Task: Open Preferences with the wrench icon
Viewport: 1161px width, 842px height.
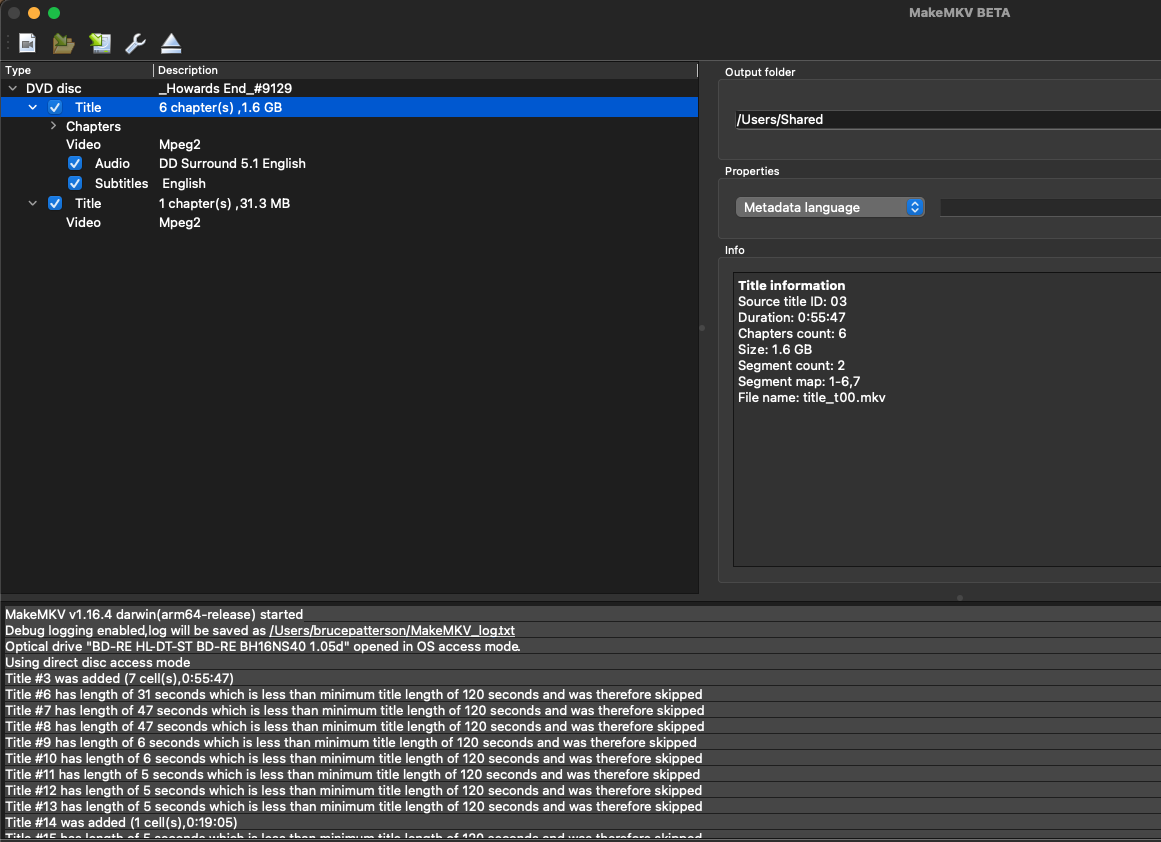Action: pos(135,43)
